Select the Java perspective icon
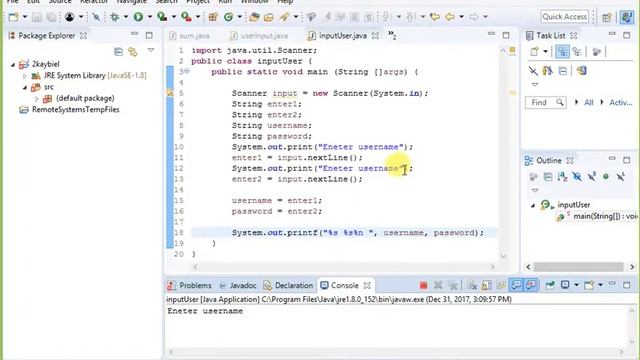This screenshot has width=640, height=360. pos(626,17)
